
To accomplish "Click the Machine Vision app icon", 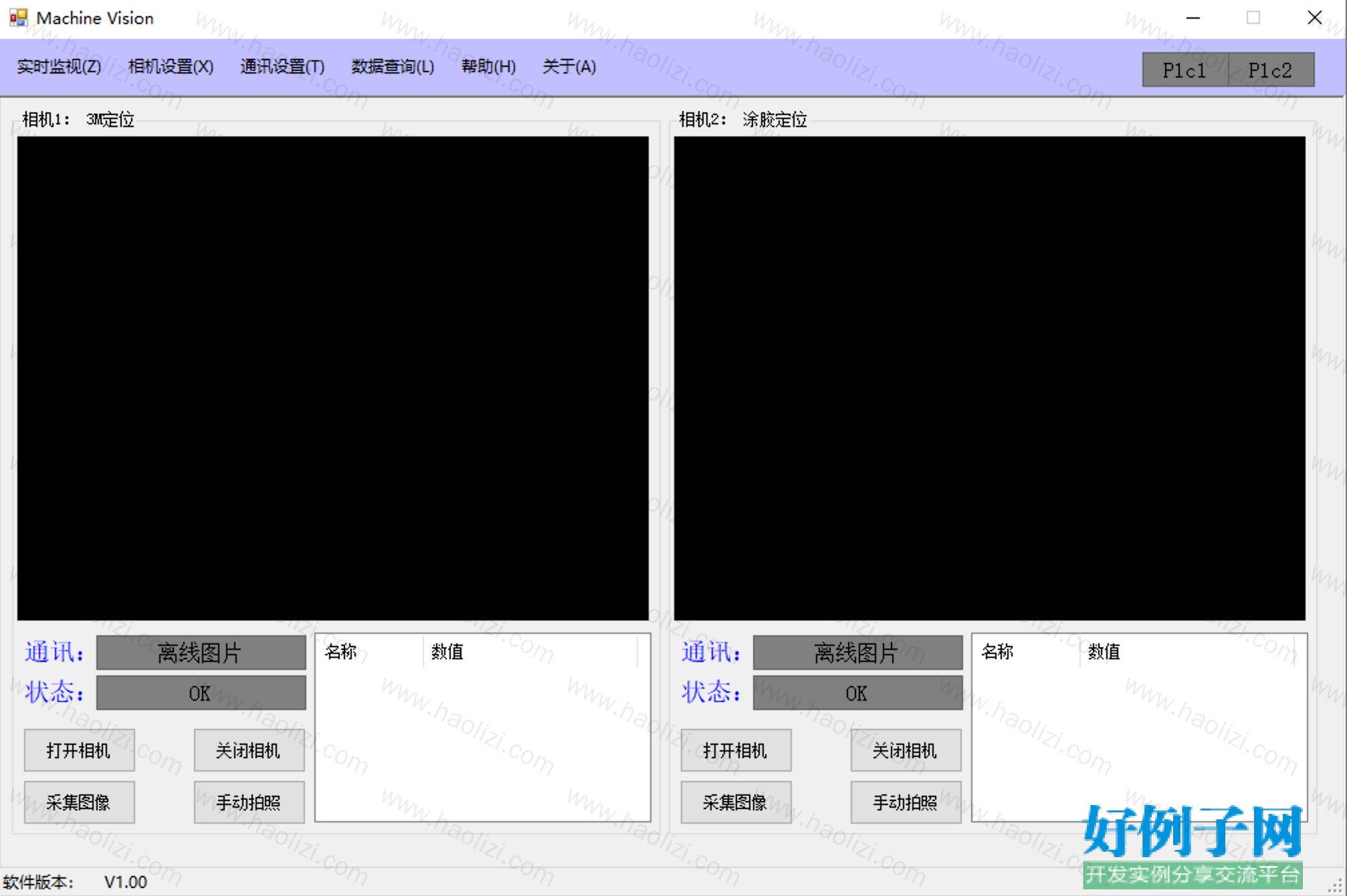I will coord(19,17).
